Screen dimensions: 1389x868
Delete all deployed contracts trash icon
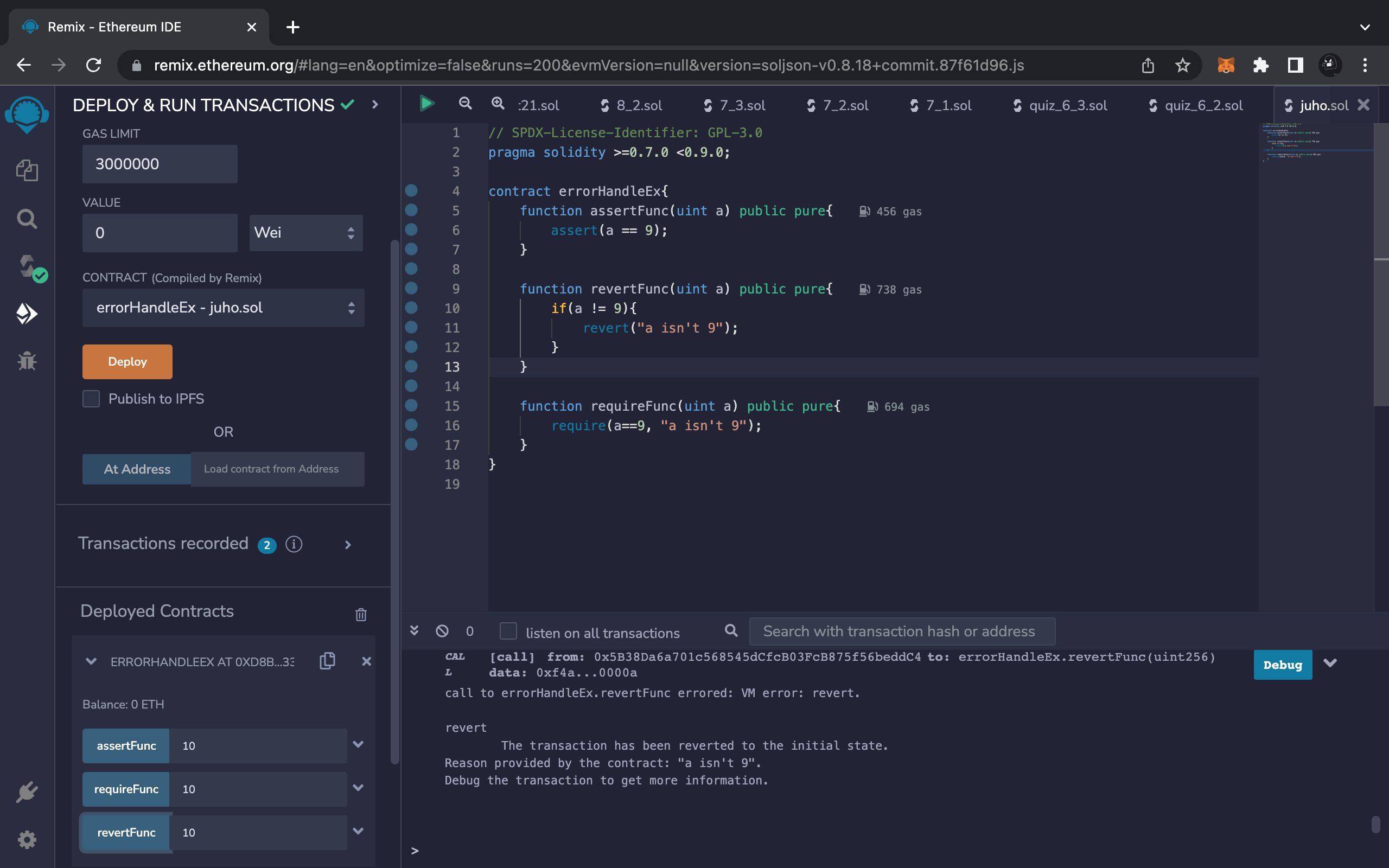tap(360, 614)
